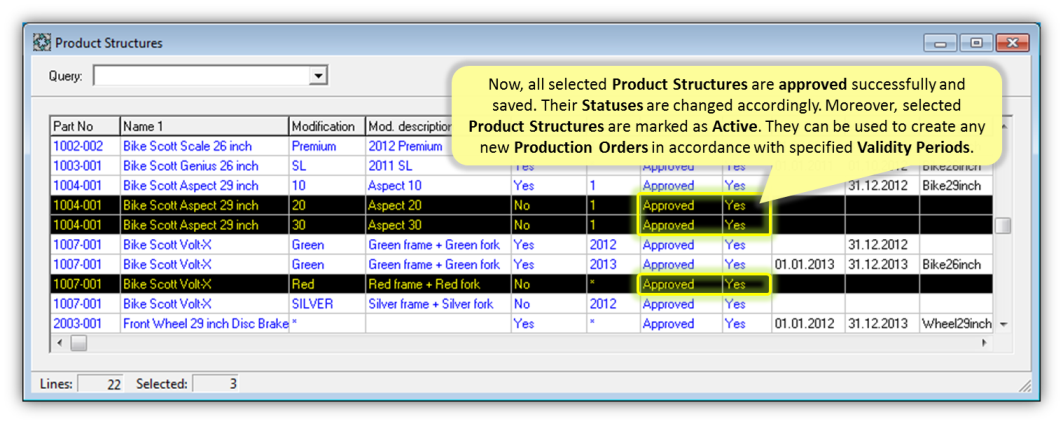Click inside the Query combo box field
Viewport: 1063px width, 424px height.
[201, 76]
